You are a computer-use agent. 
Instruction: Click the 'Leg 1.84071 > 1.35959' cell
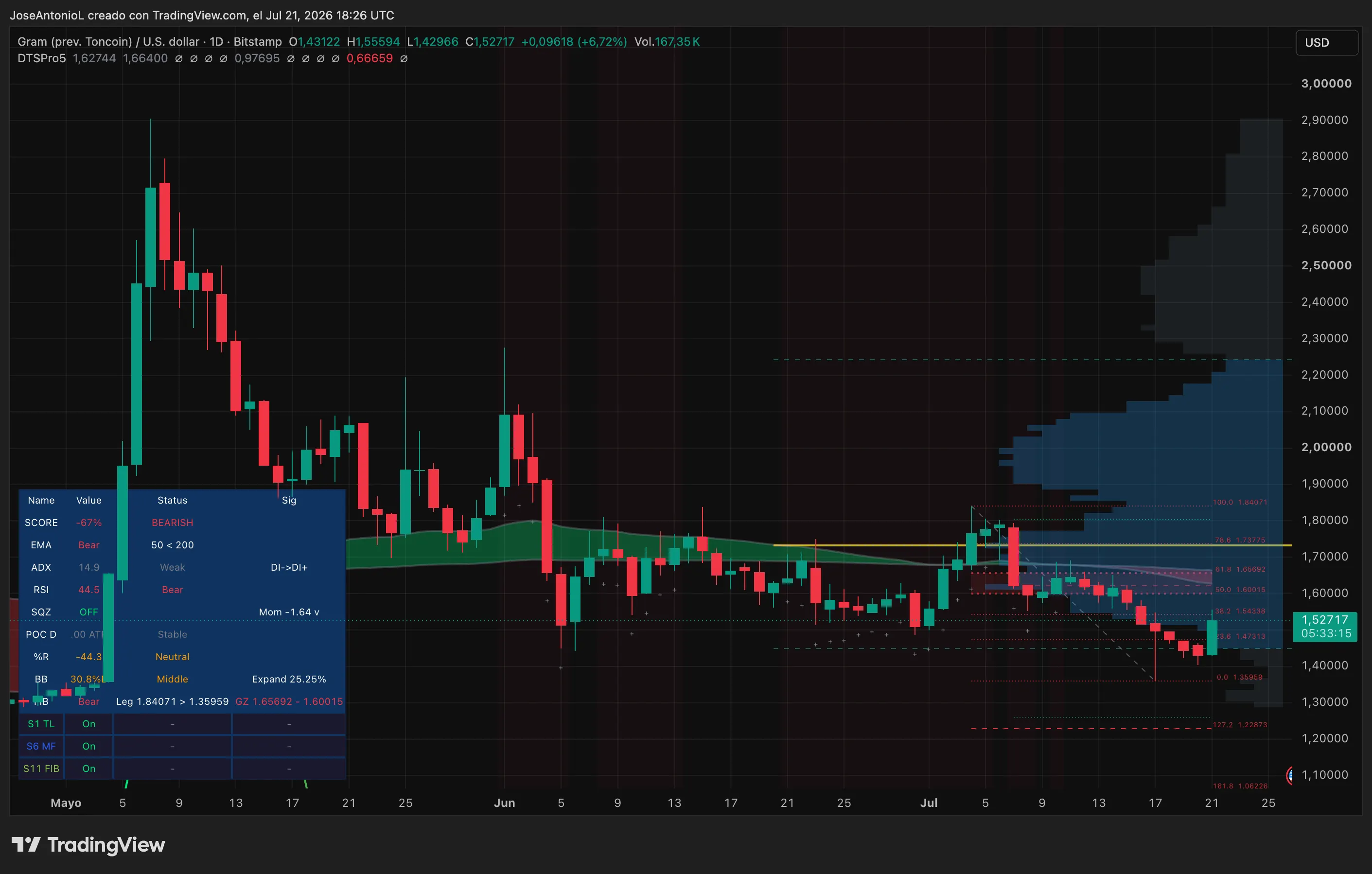point(172,701)
